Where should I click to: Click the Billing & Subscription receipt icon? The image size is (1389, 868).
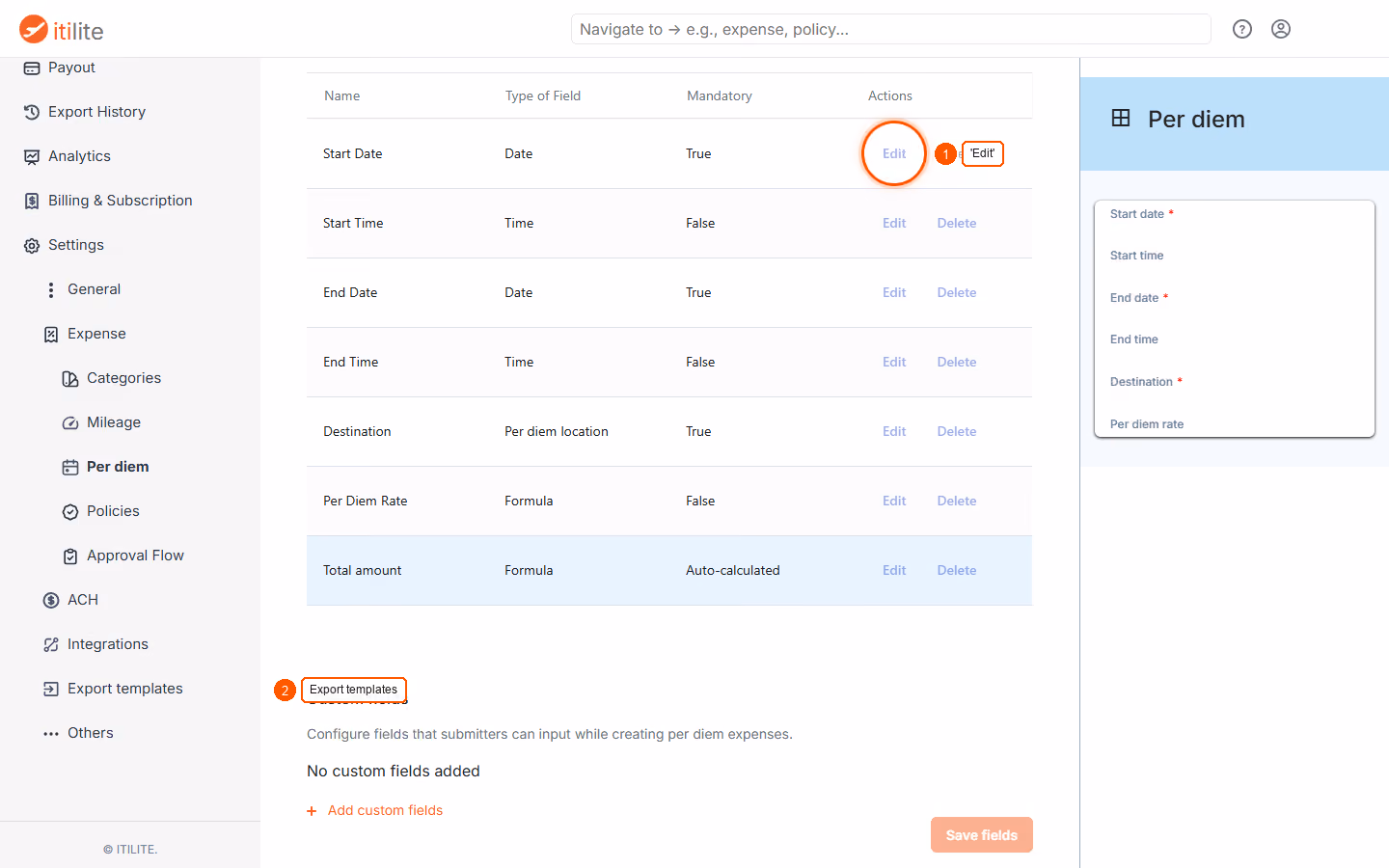[32, 201]
